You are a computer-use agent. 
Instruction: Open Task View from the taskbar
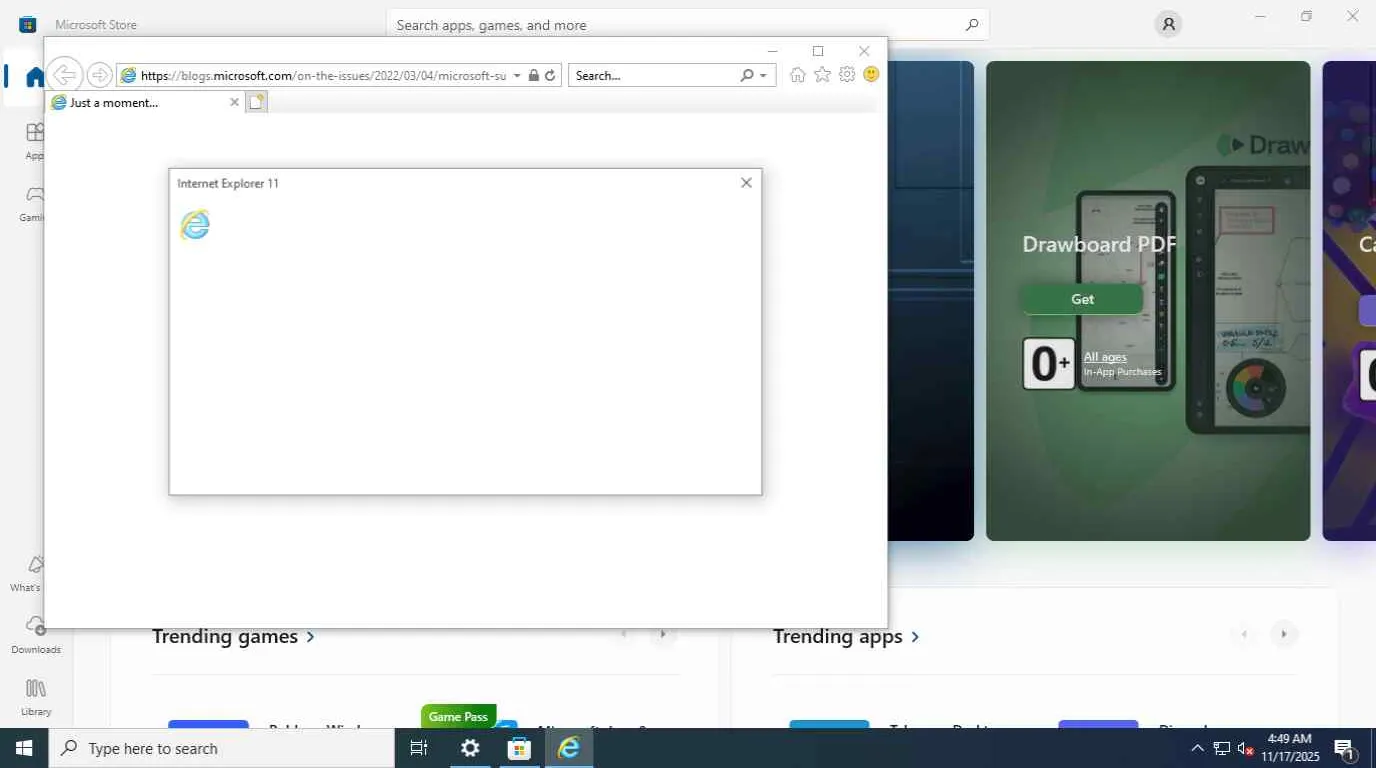419,748
